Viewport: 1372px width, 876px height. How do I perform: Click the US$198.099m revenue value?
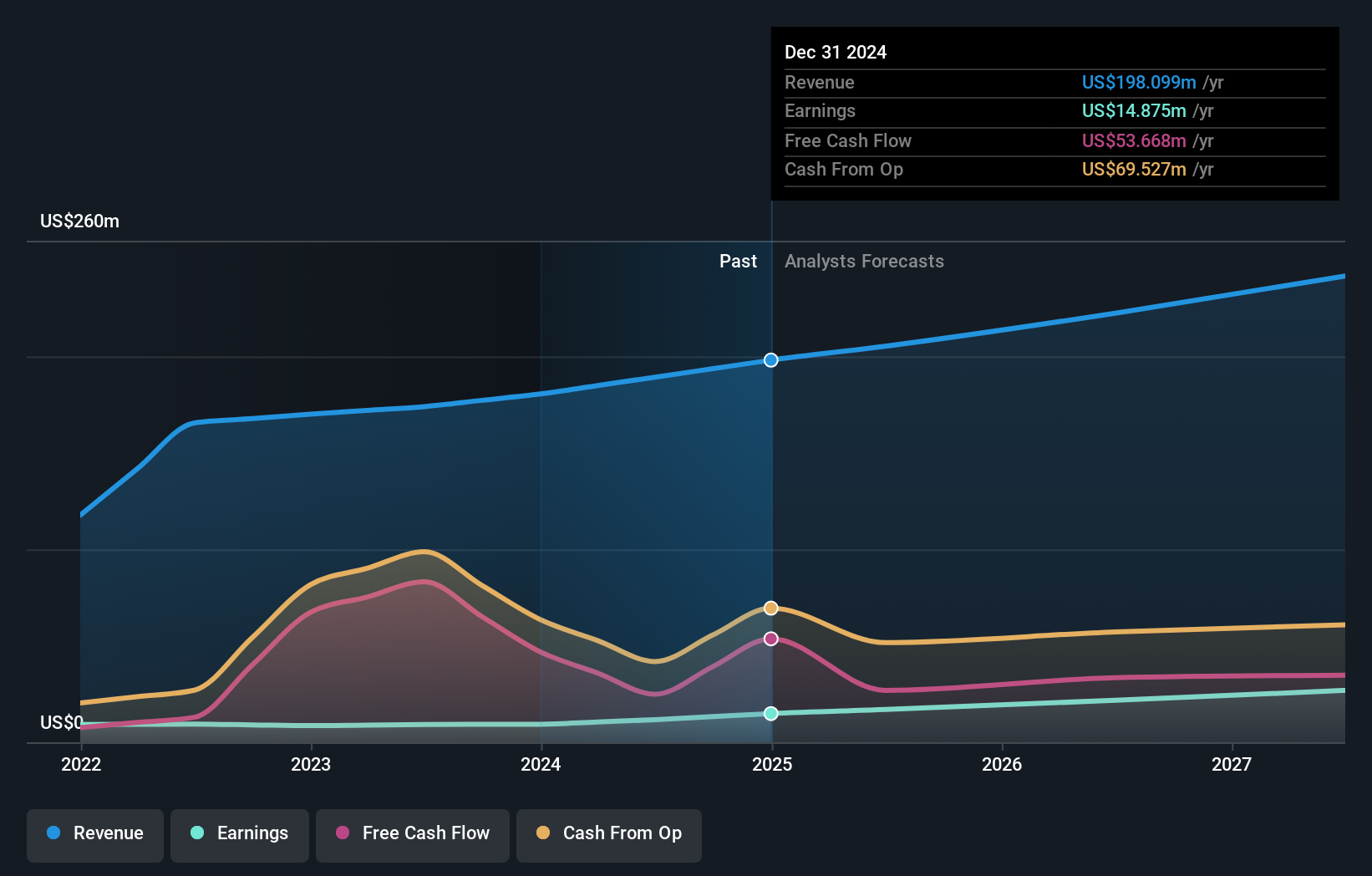pos(1139,83)
